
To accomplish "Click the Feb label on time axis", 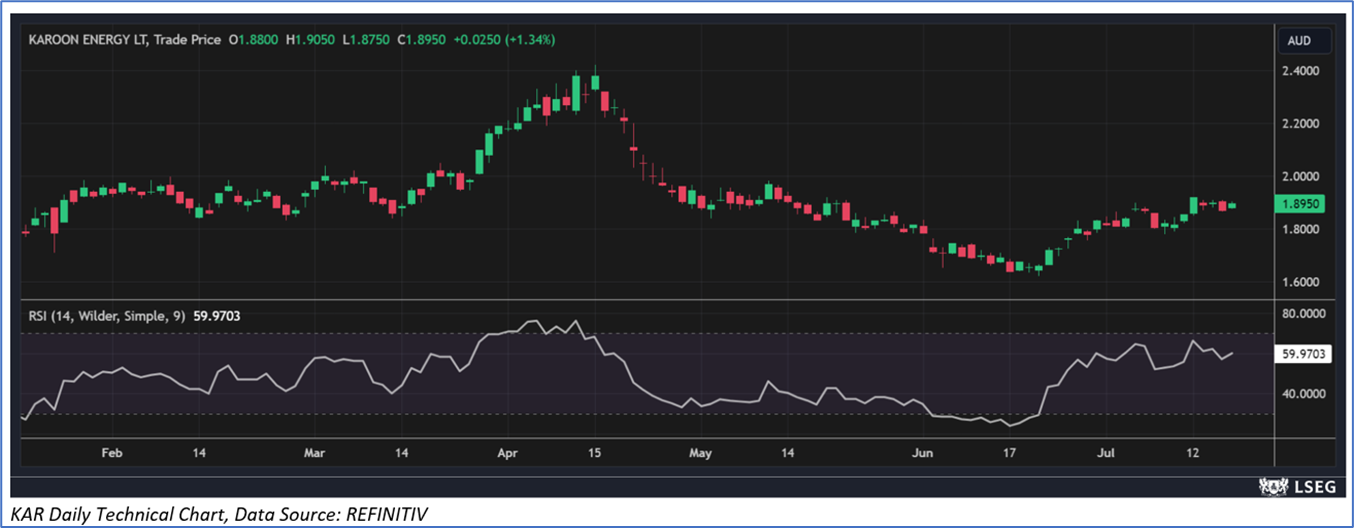I will [112, 453].
